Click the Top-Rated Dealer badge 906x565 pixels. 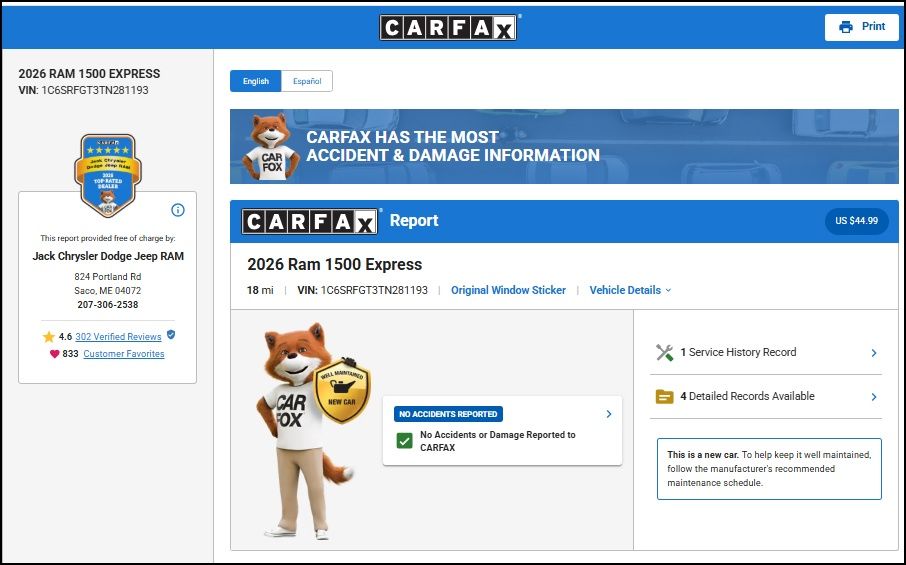pyautogui.click(x=108, y=175)
